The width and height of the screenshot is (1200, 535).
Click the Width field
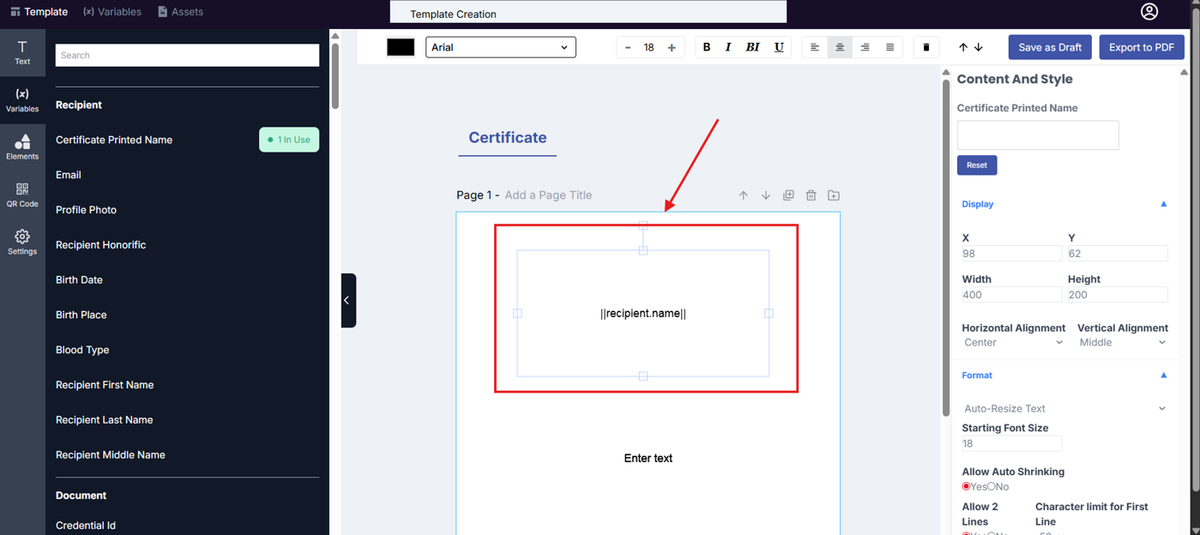(1011, 295)
